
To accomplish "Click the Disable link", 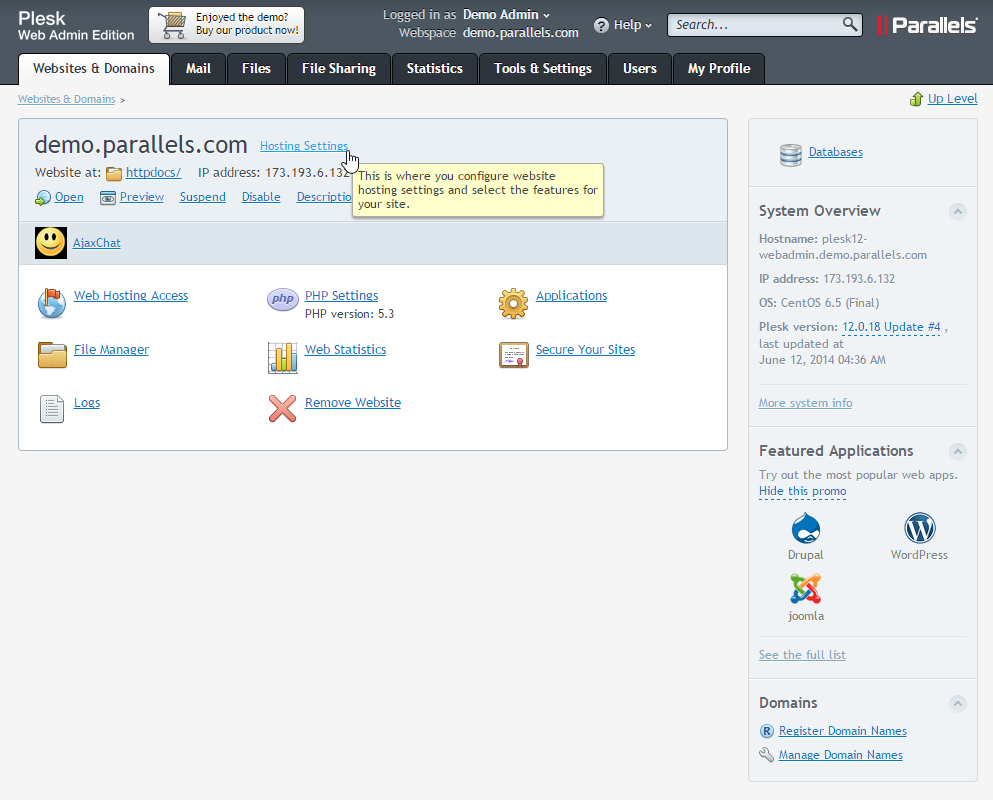I will pyautogui.click(x=261, y=197).
